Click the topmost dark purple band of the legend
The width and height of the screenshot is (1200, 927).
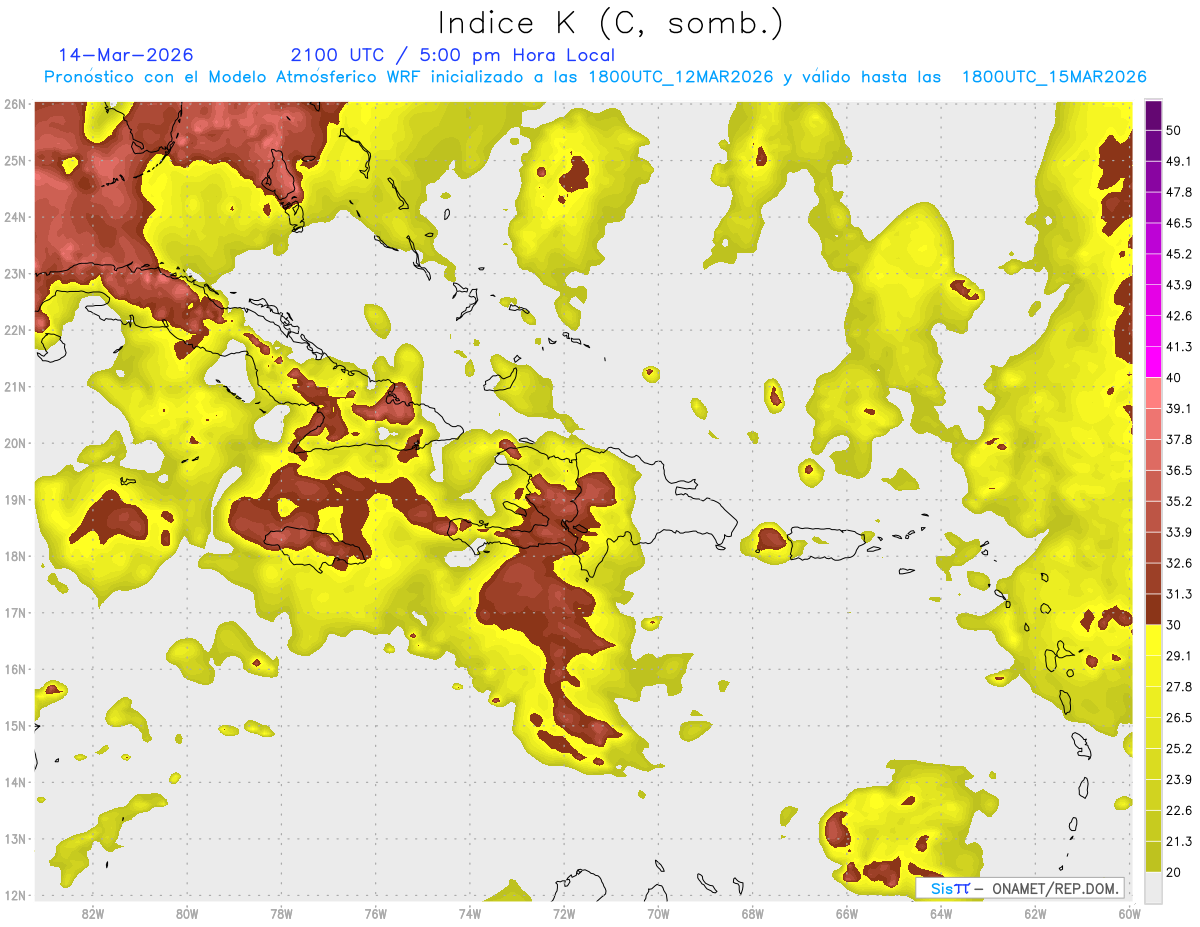click(x=1153, y=116)
